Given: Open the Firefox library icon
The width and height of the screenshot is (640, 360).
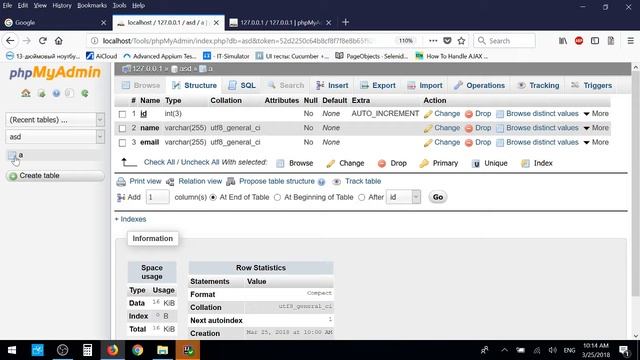Looking at the screenshot, I should pyautogui.click(x=563, y=41).
